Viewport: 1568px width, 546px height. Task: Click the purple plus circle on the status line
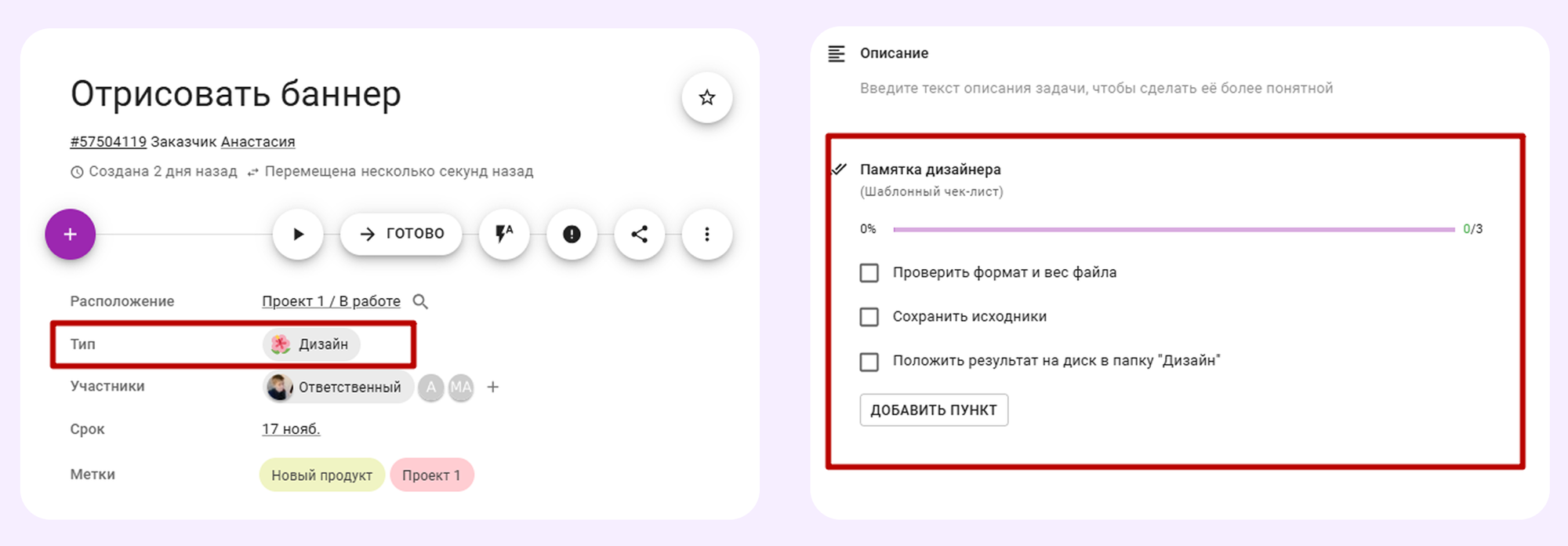(x=70, y=234)
